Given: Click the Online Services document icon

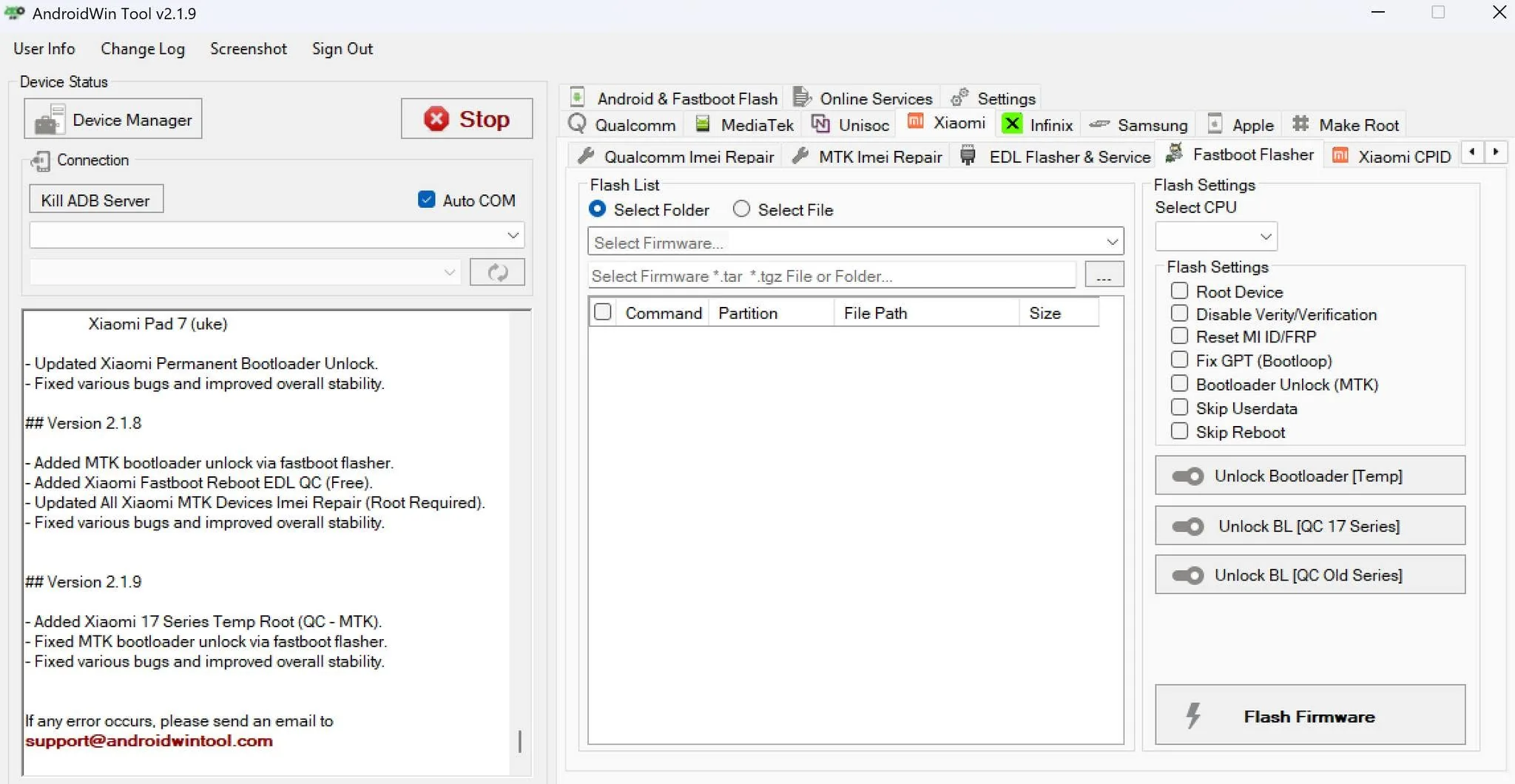Looking at the screenshot, I should point(802,98).
